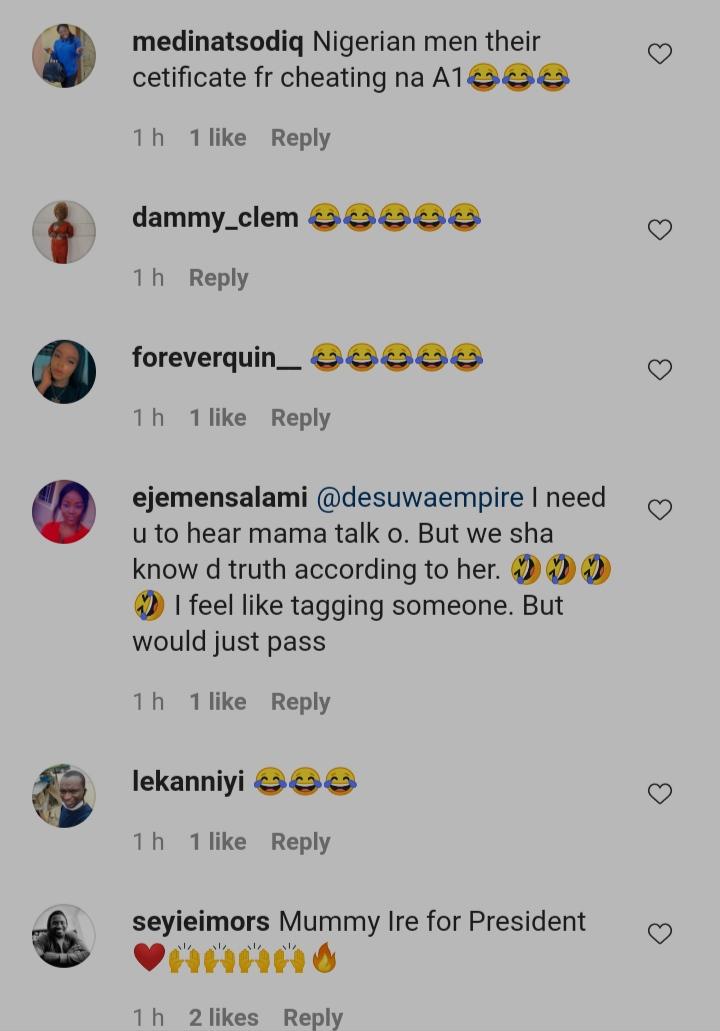Open dammy_clem's profile picture
Viewport: 720px width, 1031px height.
(64, 232)
